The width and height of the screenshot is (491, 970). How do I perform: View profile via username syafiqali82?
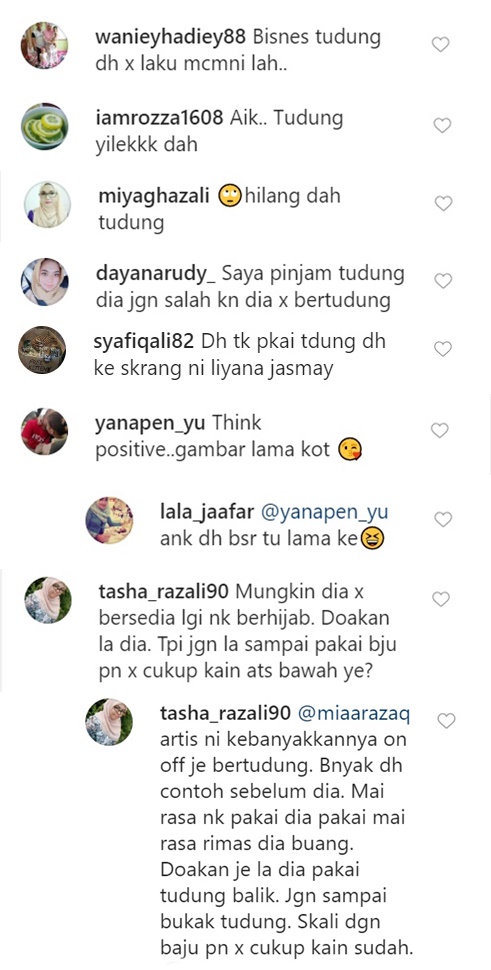(x=145, y=342)
